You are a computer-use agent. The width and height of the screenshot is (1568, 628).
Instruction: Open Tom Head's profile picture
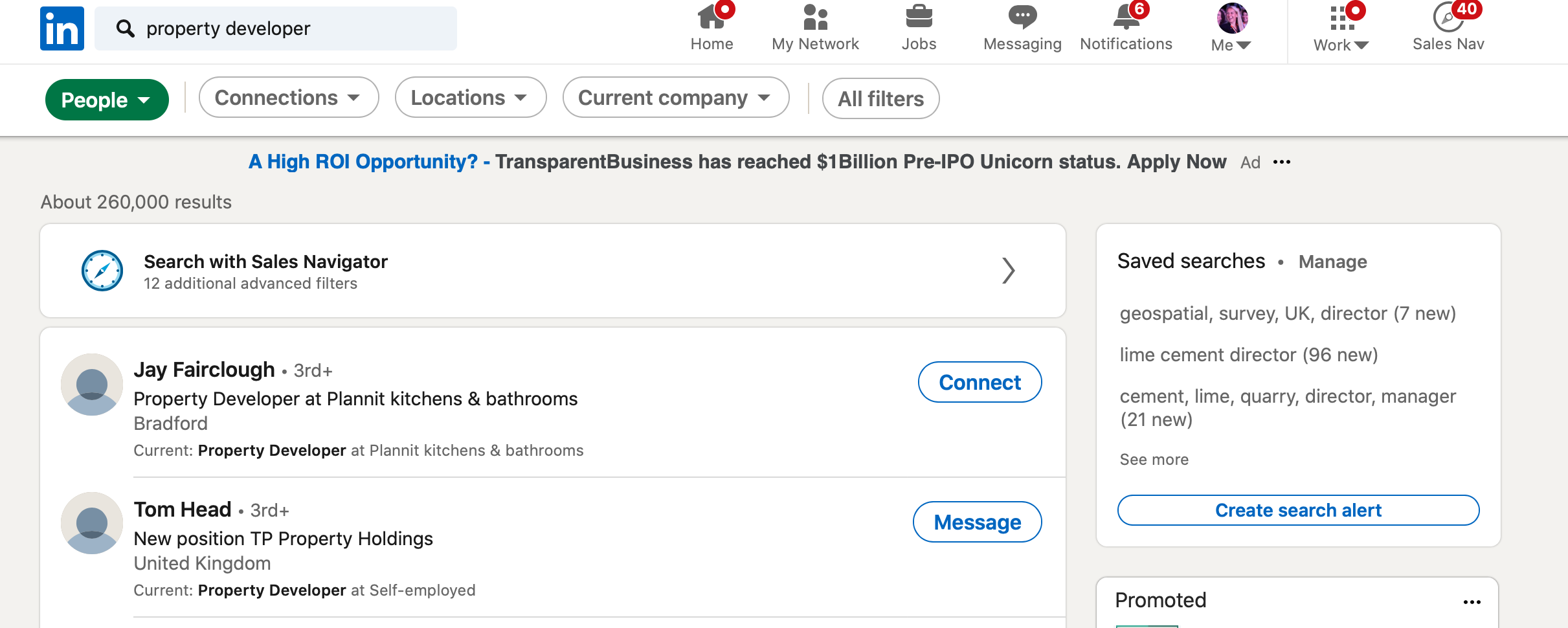pyautogui.click(x=92, y=523)
